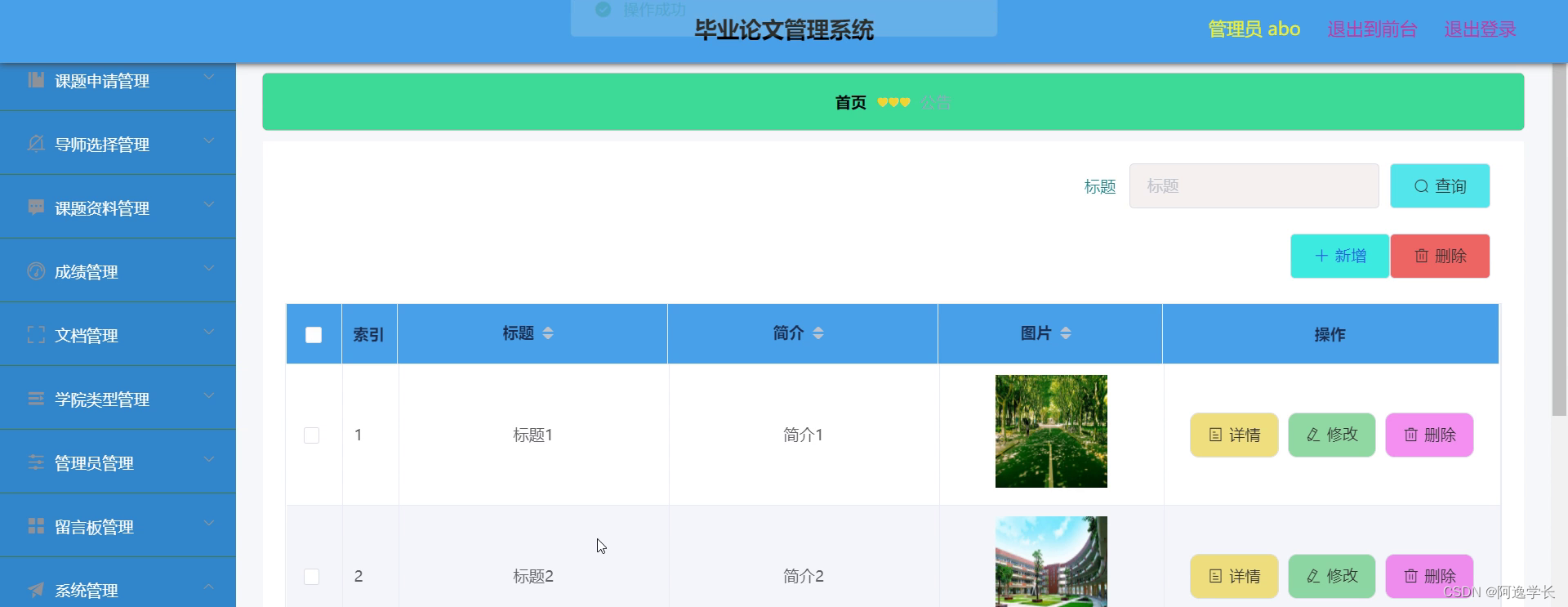Image resolution: width=1568 pixels, height=607 pixels.
Task: Click pencil icon in row 1 修改
Action: pyautogui.click(x=1313, y=435)
